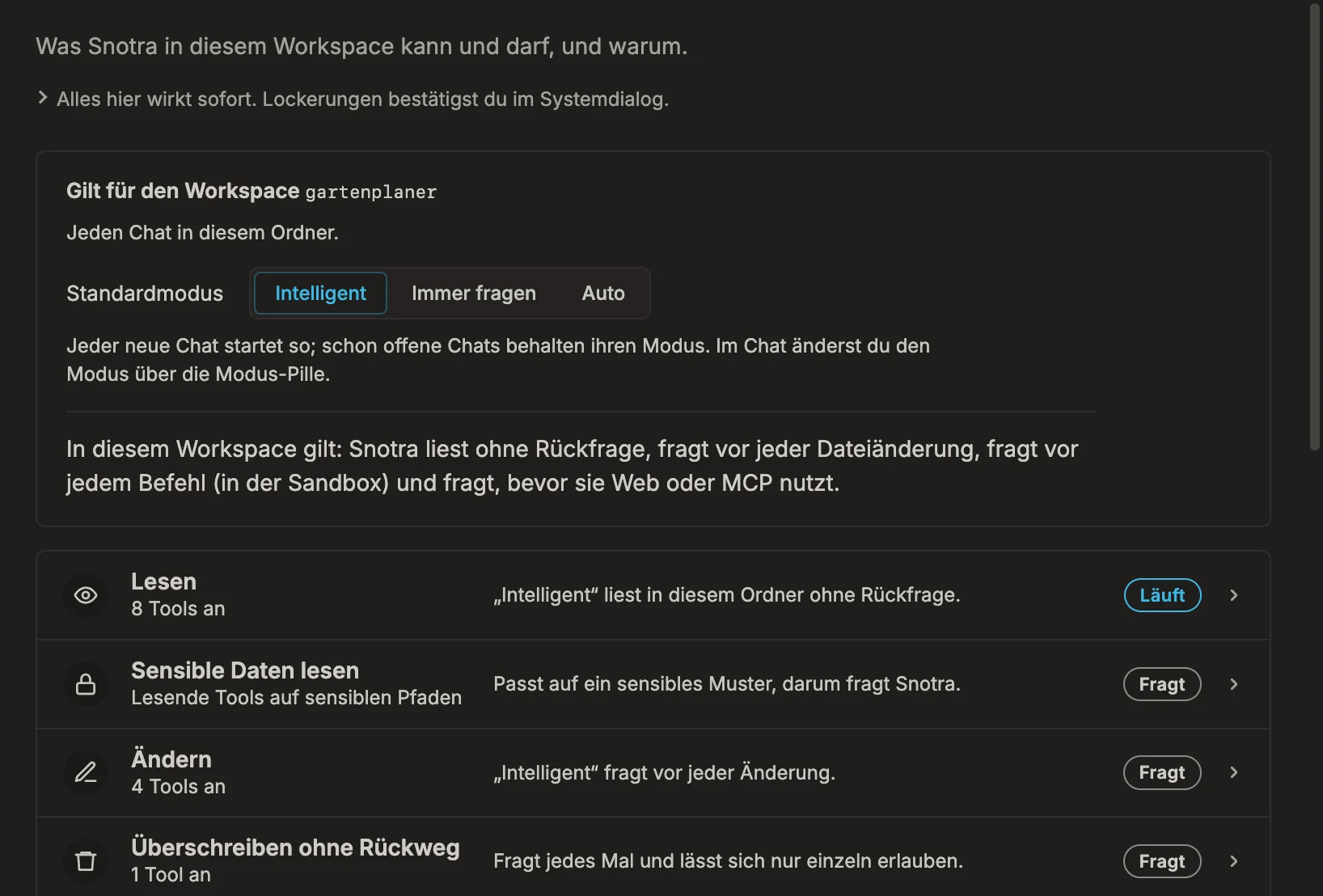Click the '4 Tools an' label
Image resolution: width=1323 pixels, height=896 pixels.
pos(178,787)
